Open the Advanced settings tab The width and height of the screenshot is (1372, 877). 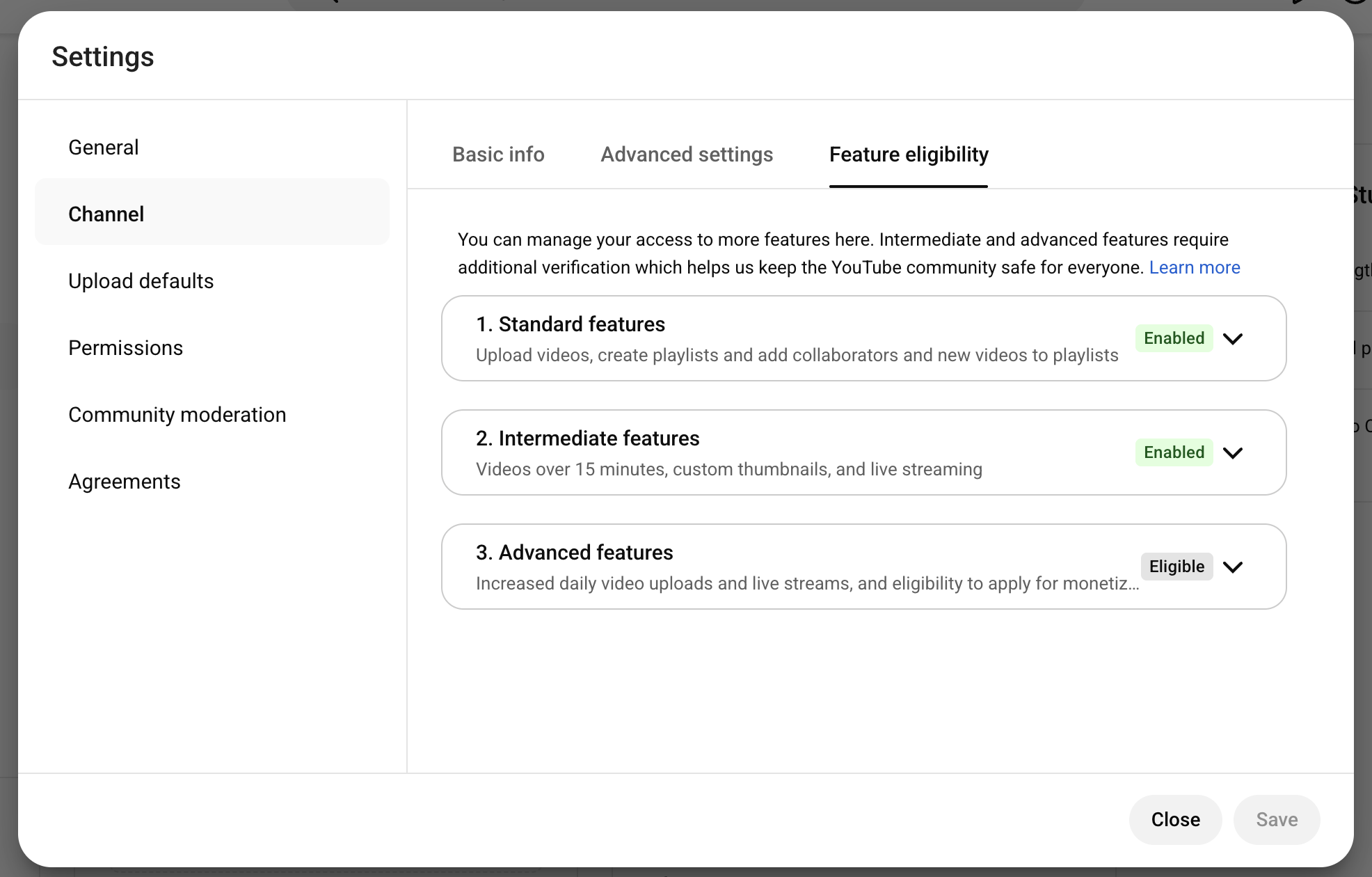(687, 155)
